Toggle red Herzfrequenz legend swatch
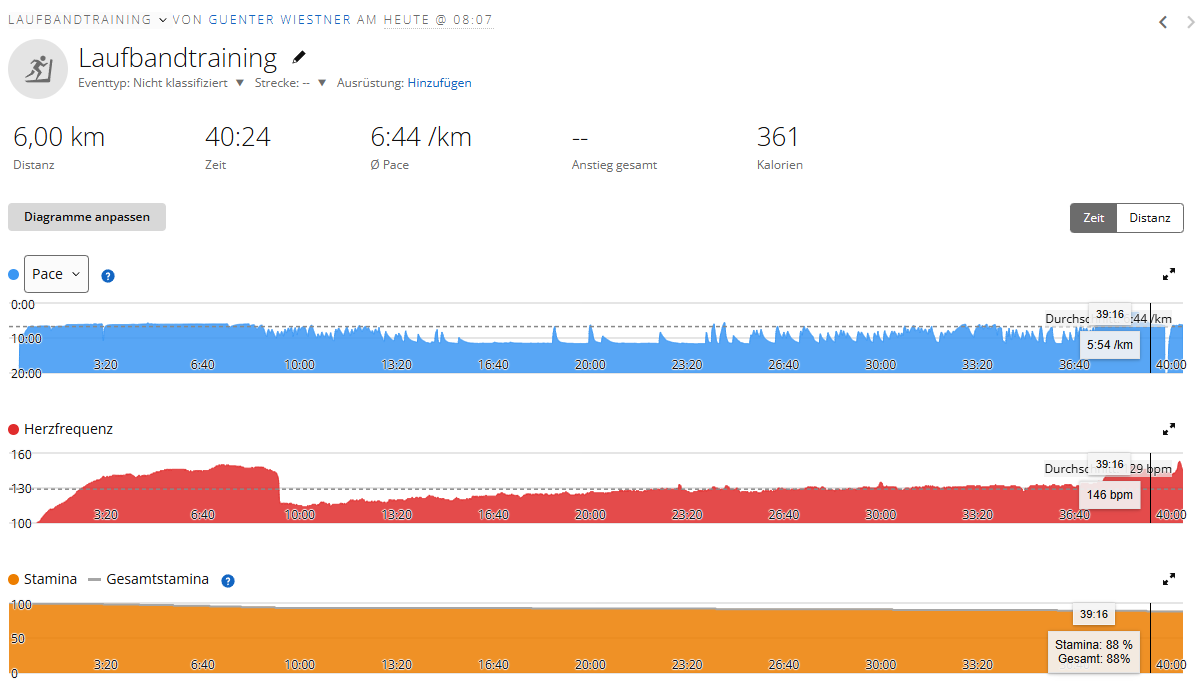The image size is (1199, 690). tap(13, 429)
